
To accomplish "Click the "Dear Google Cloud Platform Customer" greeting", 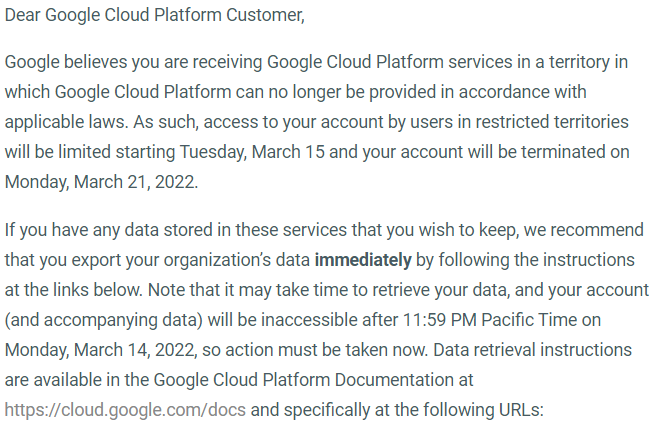I will point(154,17).
